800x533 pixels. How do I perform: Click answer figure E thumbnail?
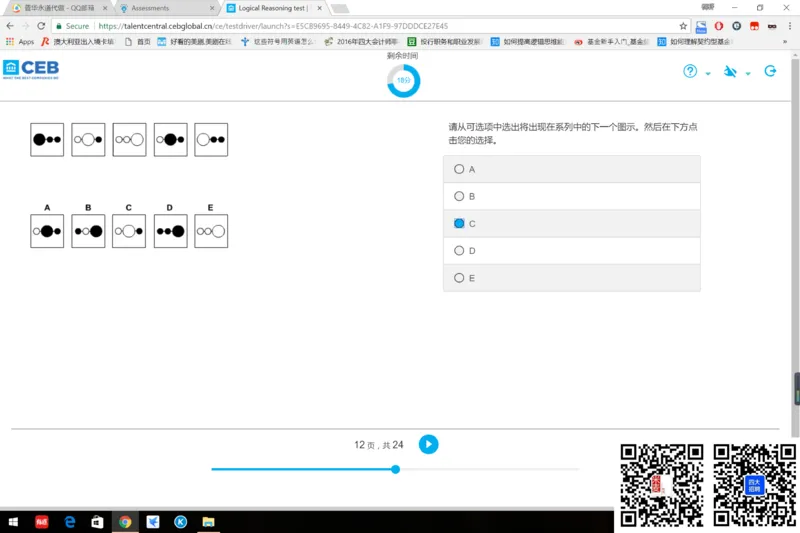tap(211, 231)
